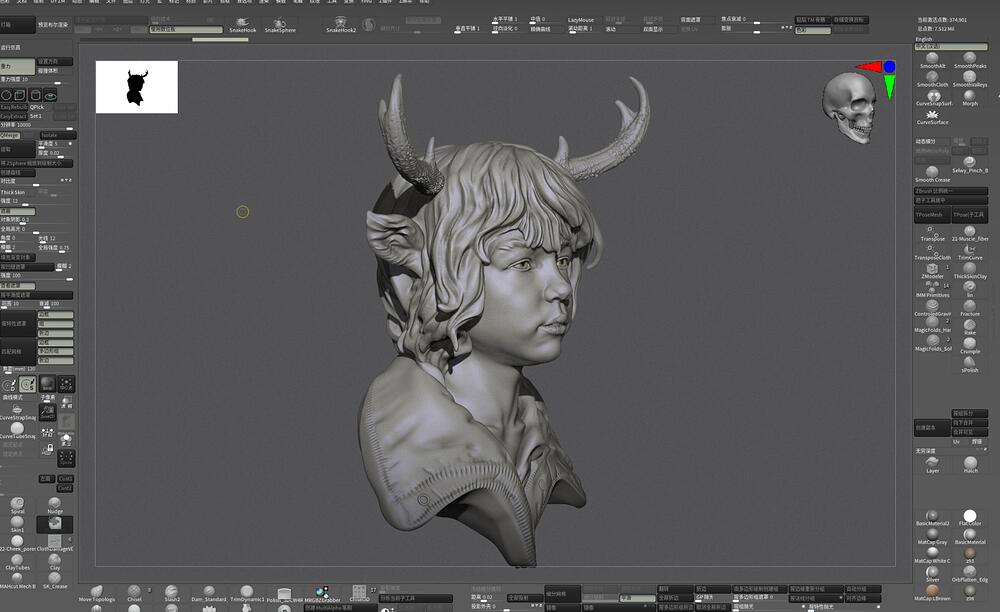Select the TrimDynamic brush

click(x=246, y=594)
